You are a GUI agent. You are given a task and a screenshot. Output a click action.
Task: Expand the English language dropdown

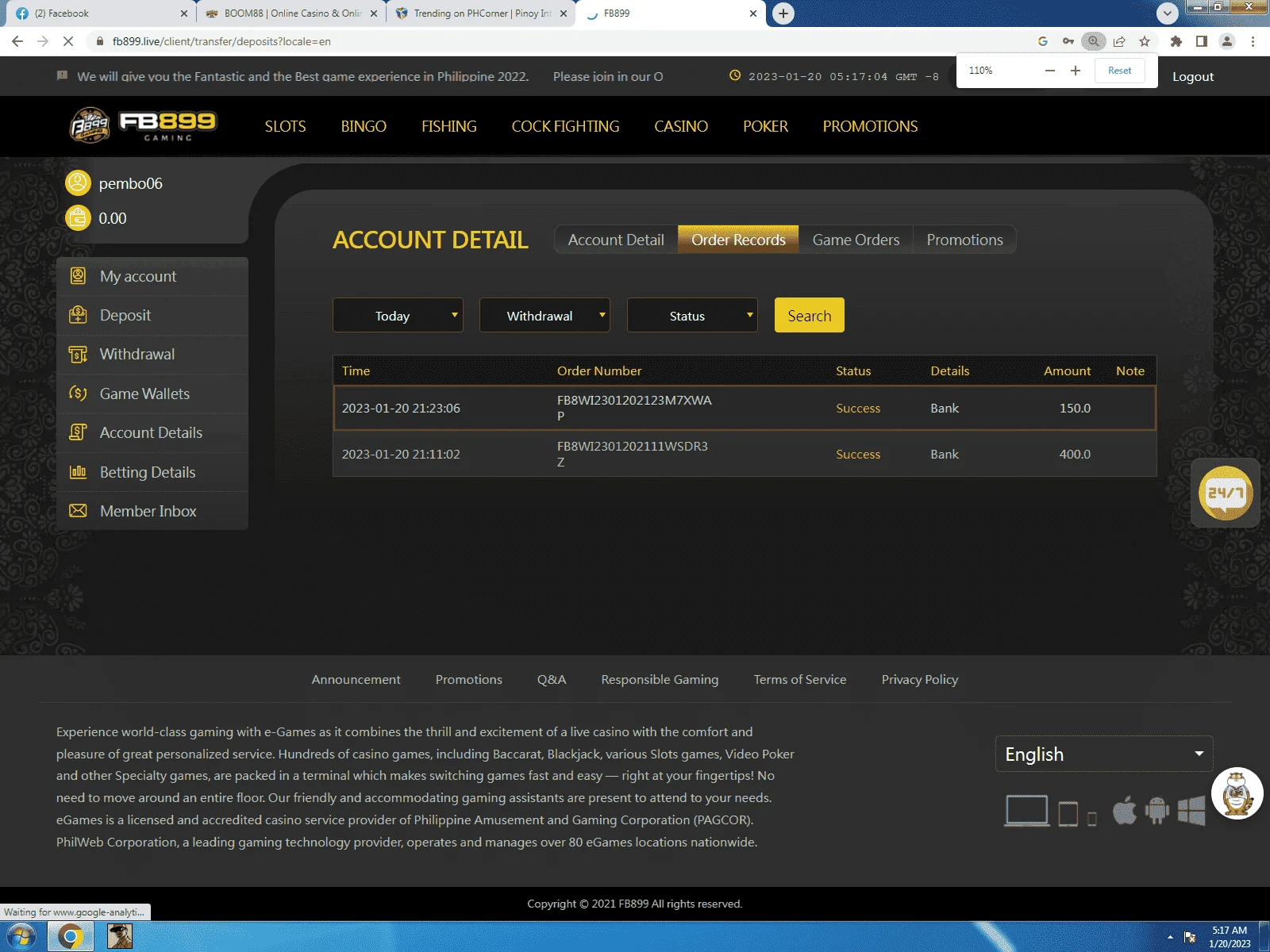pos(1104,754)
